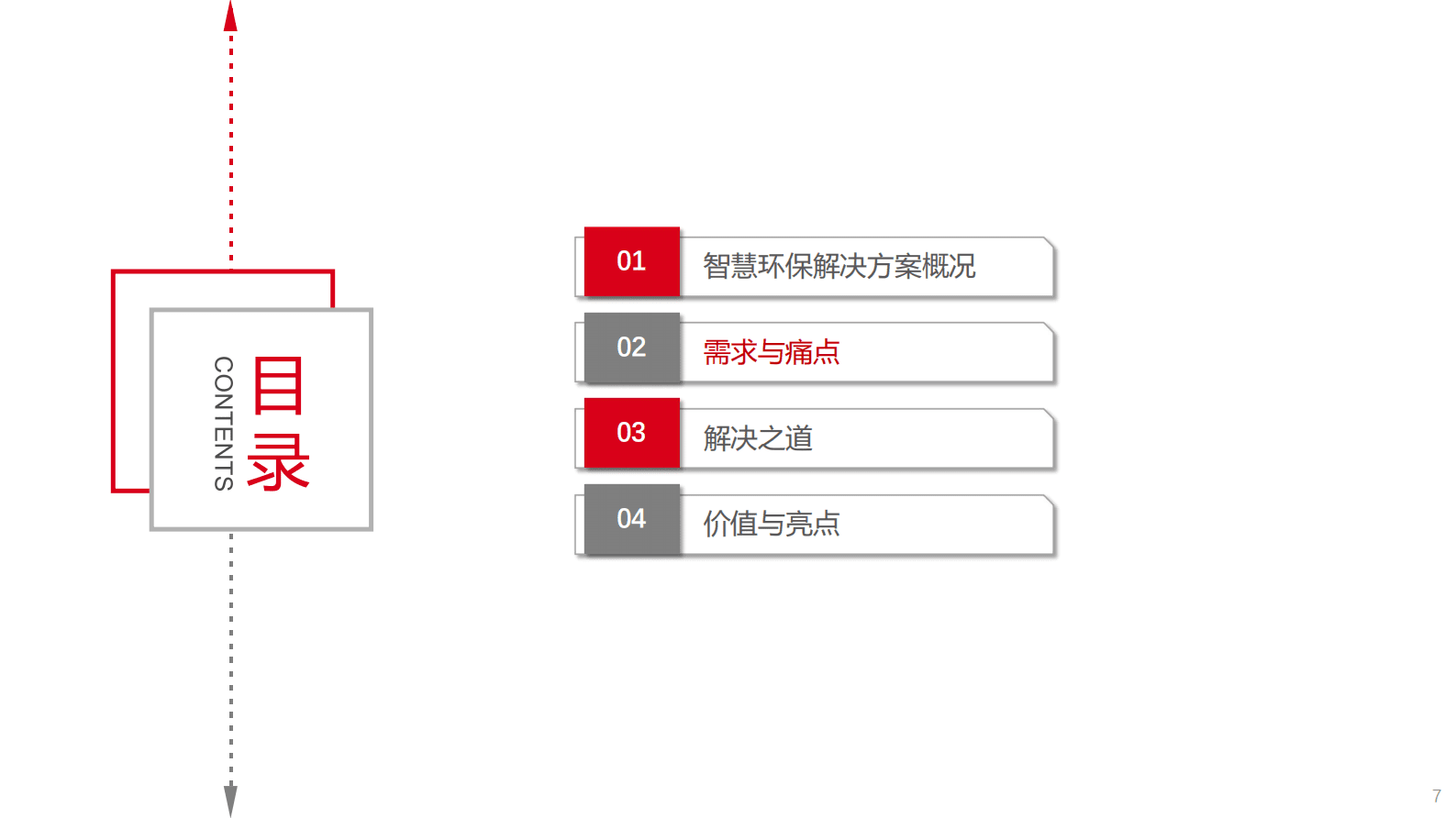The height and width of the screenshot is (818, 1456).
Task: Click the red 目 character
Action: (x=278, y=386)
